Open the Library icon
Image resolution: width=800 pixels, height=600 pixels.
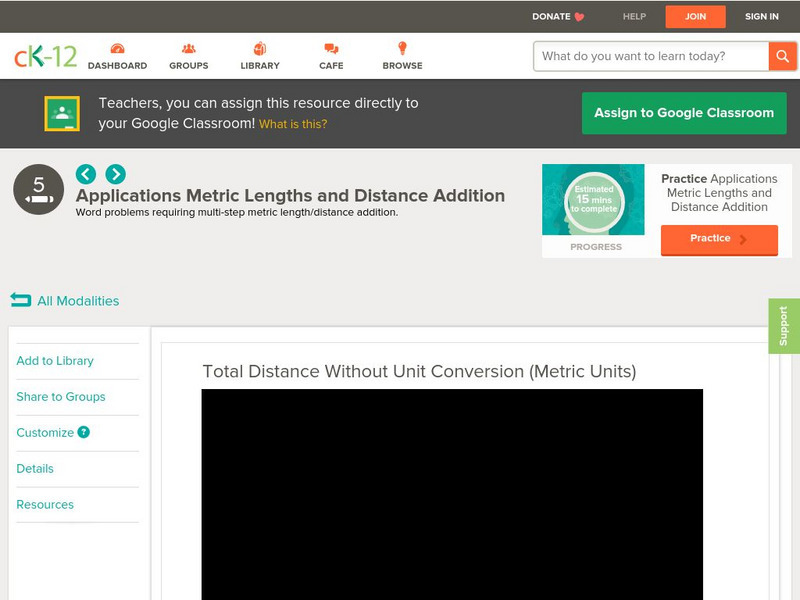click(260, 47)
